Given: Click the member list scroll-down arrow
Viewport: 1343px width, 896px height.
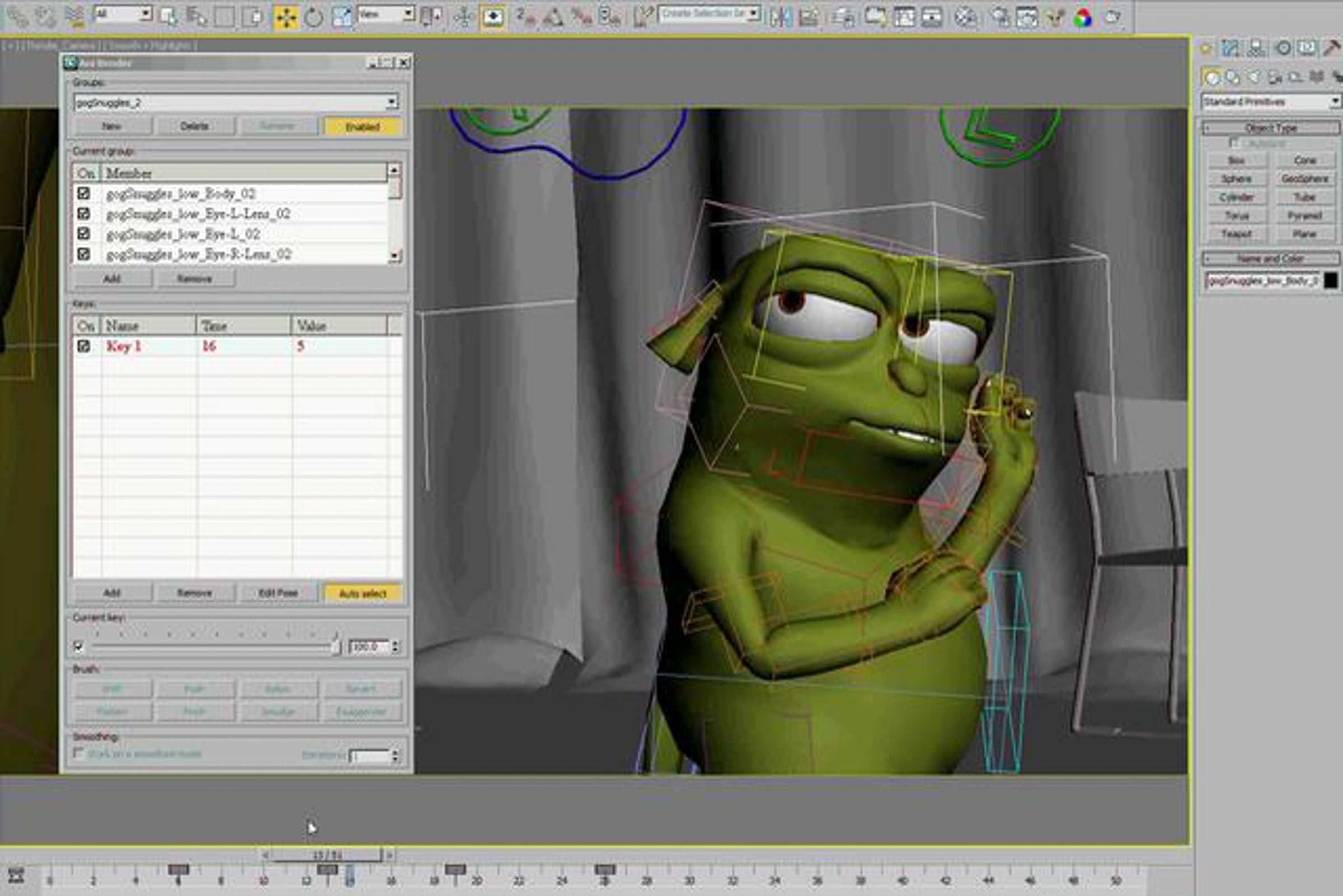Looking at the screenshot, I should pos(394,255).
